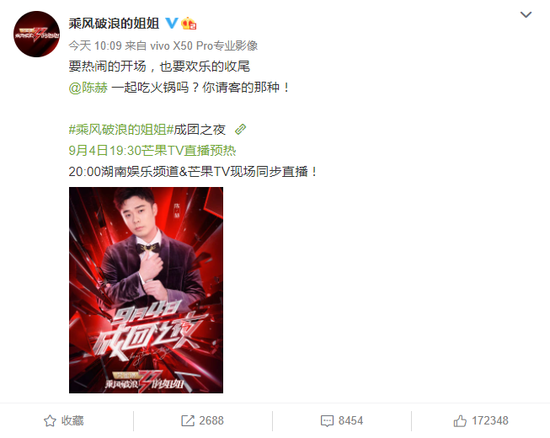Click the comment bubble icon

click(x=327, y=421)
